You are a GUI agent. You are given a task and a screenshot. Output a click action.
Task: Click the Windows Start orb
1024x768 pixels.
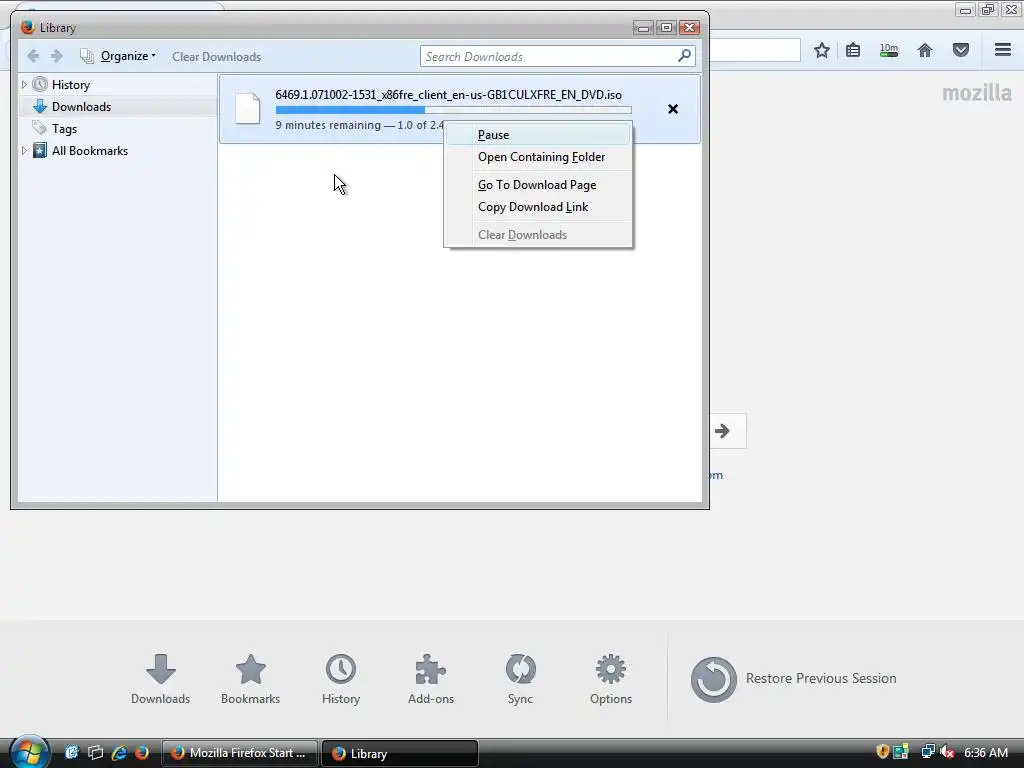tap(29, 752)
